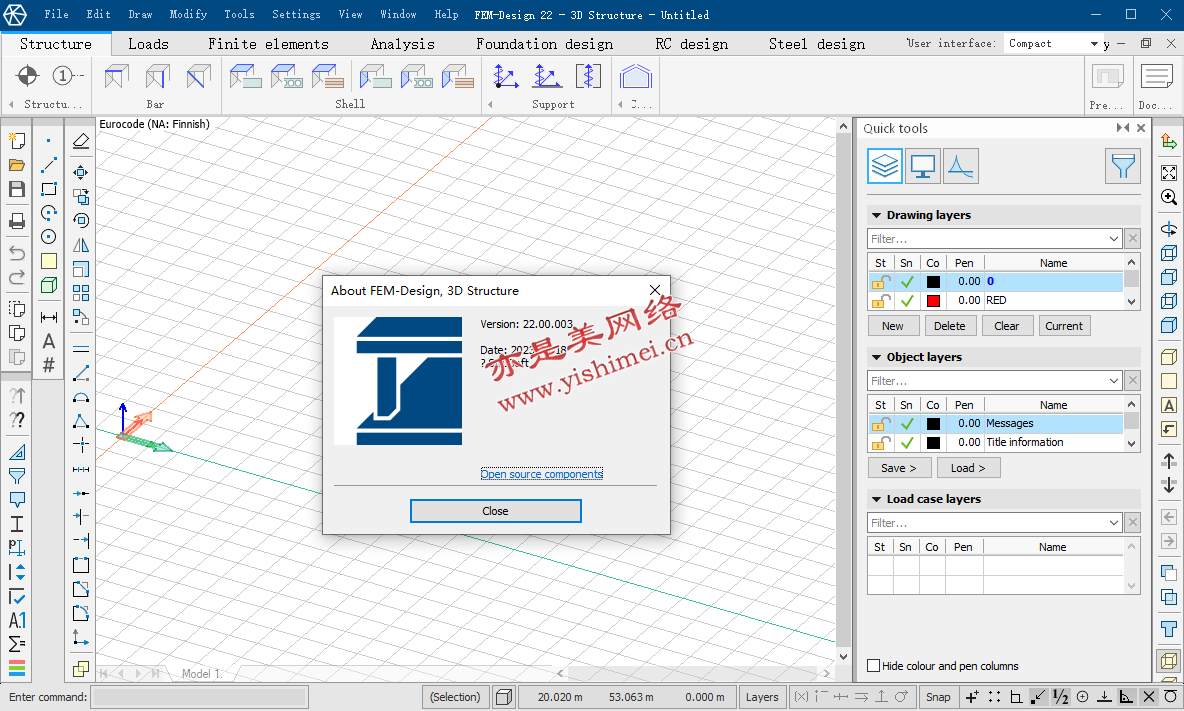
Task: Select the point support tool in Support group
Action: tap(505, 76)
